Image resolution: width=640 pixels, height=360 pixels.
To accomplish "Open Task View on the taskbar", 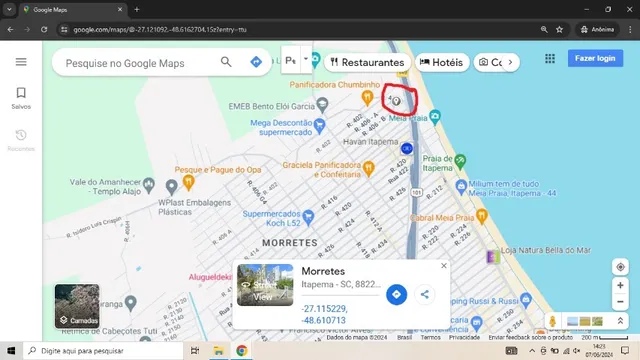I will (195, 351).
